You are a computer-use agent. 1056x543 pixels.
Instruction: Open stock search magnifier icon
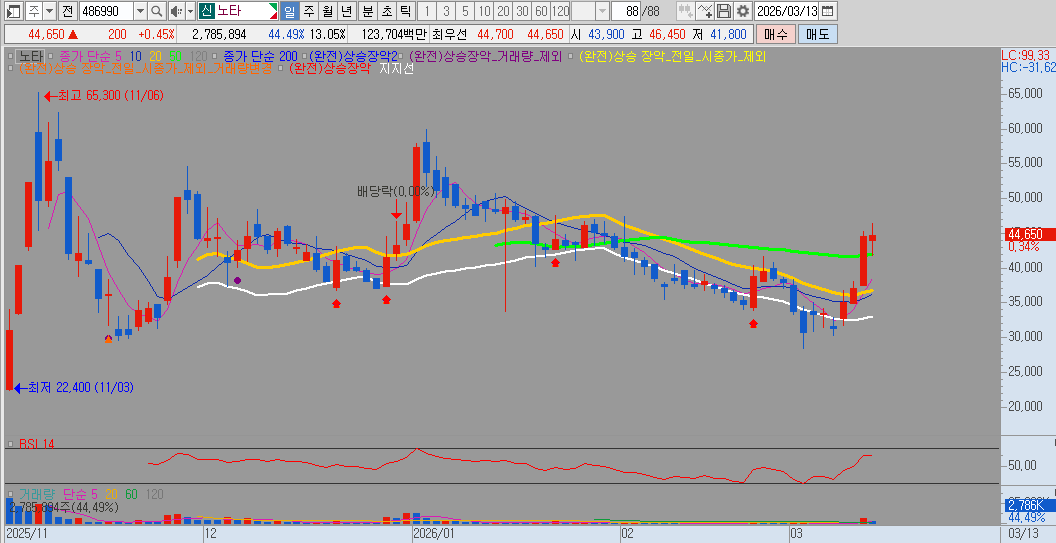(156, 11)
